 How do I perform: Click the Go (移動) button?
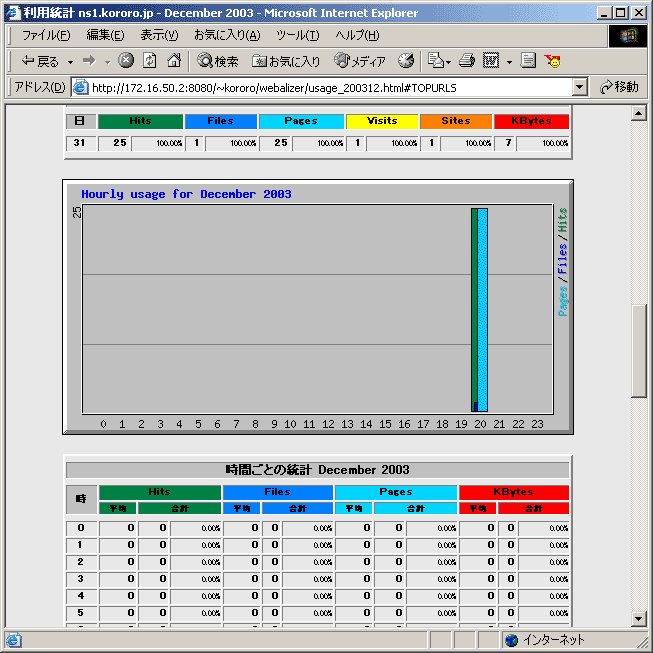pos(619,87)
